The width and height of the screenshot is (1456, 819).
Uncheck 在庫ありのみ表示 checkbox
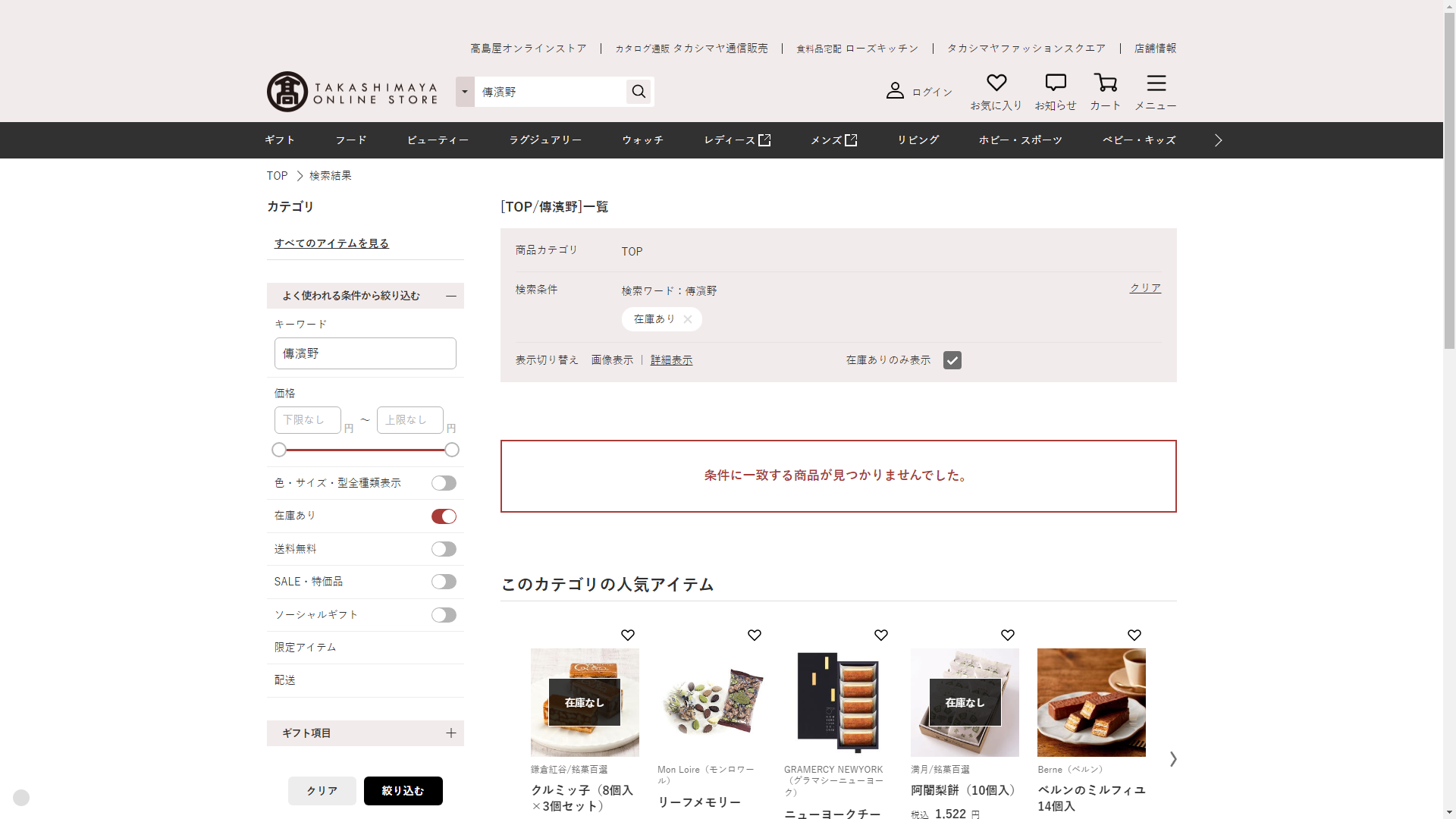[x=952, y=360]
